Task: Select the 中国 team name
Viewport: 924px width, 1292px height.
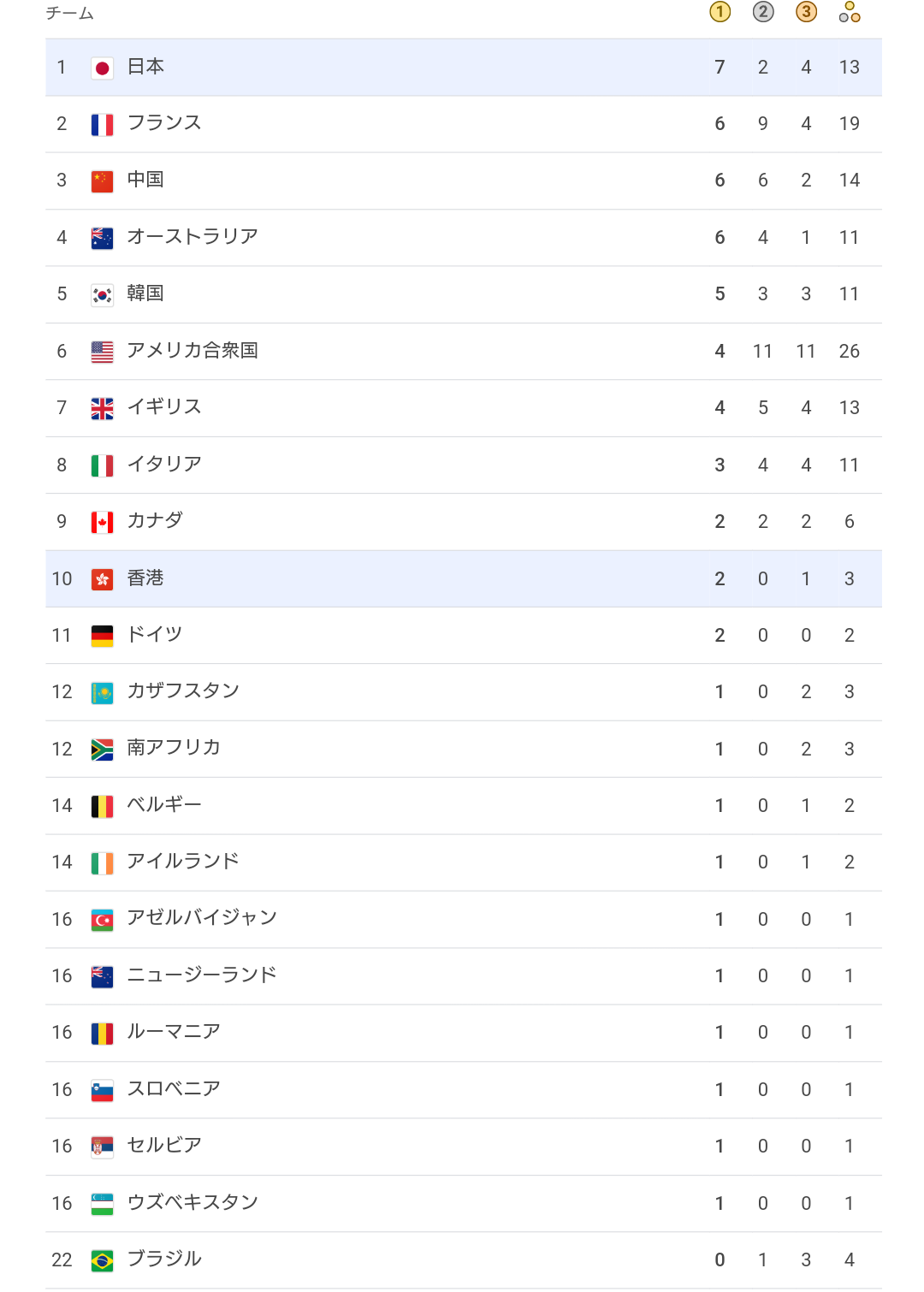Action: (145, 180)
